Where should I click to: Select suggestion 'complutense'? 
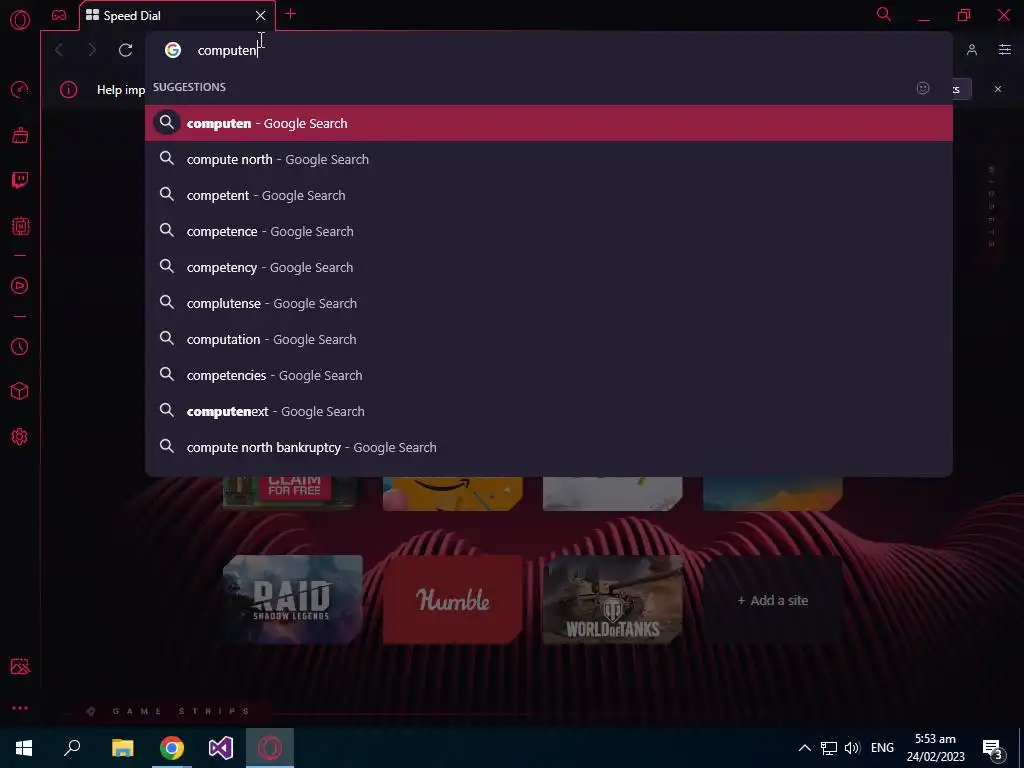(x=549, y=303)
